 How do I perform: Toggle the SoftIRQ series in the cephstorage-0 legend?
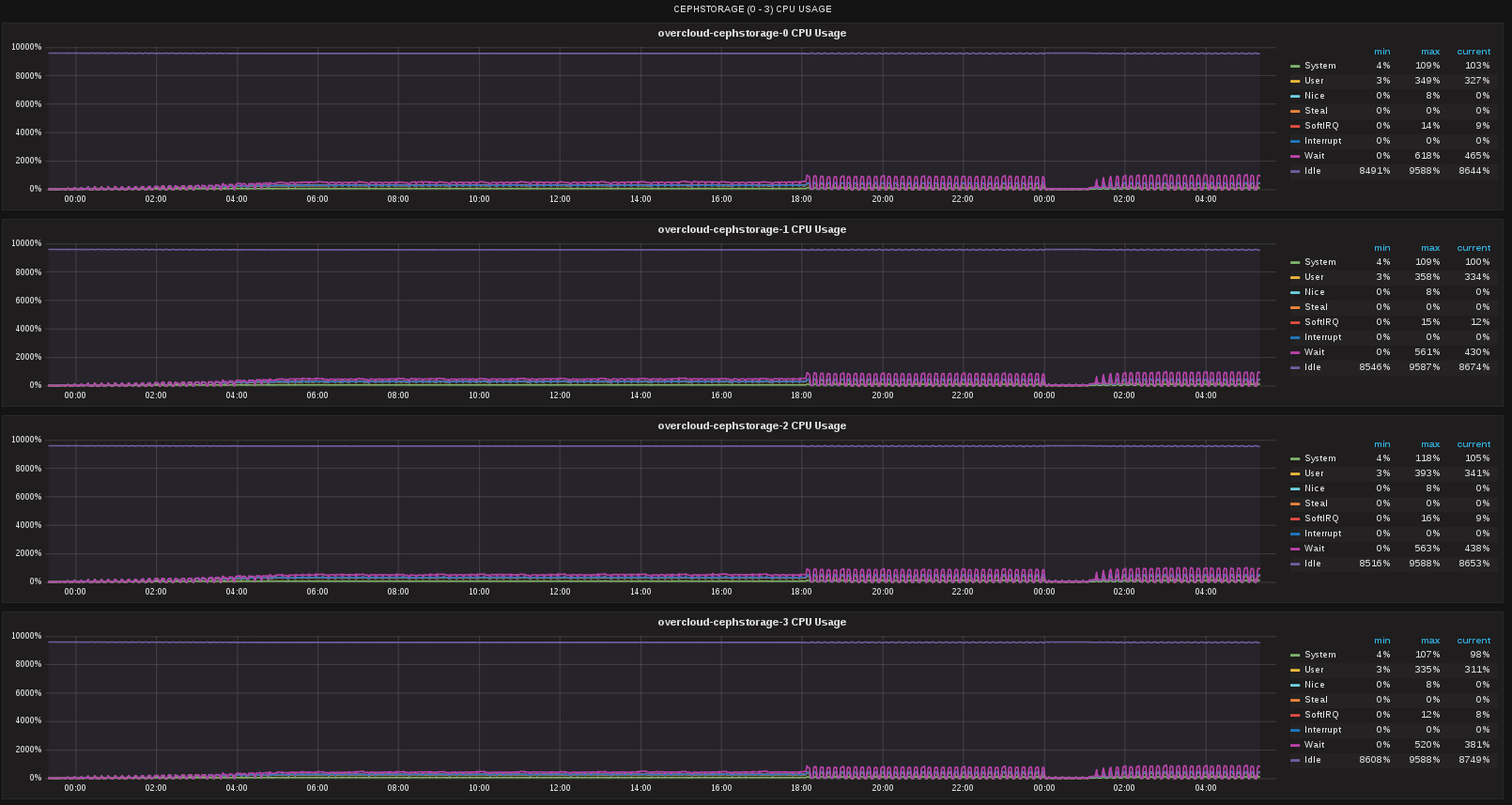pos(1320,126)
